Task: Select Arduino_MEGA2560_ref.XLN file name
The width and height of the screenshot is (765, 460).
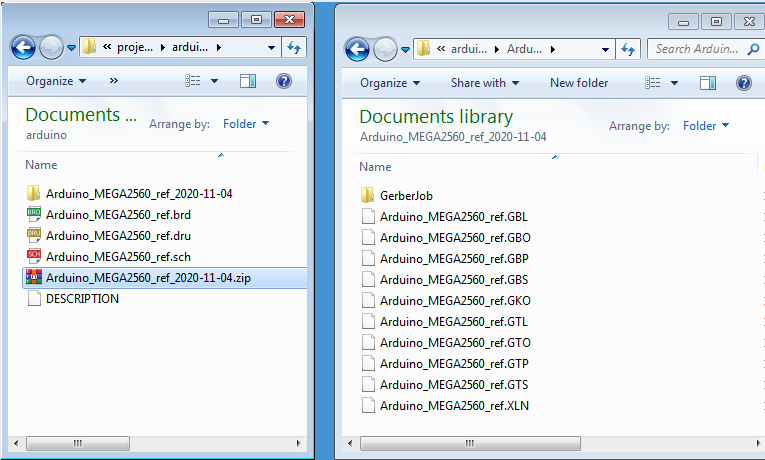Action: pyautogui.click(x=454, y=406)
